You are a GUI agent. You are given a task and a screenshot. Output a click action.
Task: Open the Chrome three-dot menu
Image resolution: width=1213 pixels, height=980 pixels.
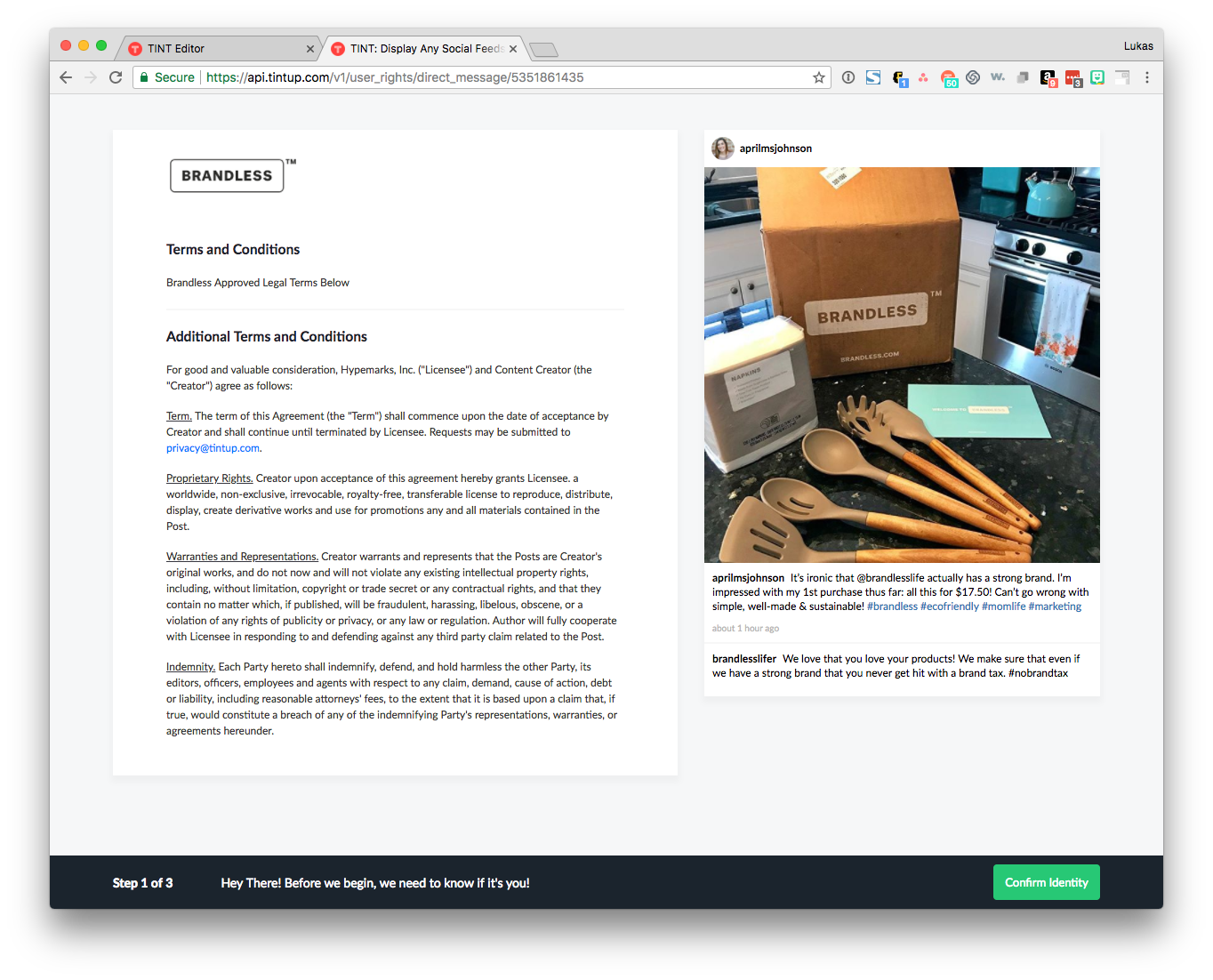point(1147,77)
